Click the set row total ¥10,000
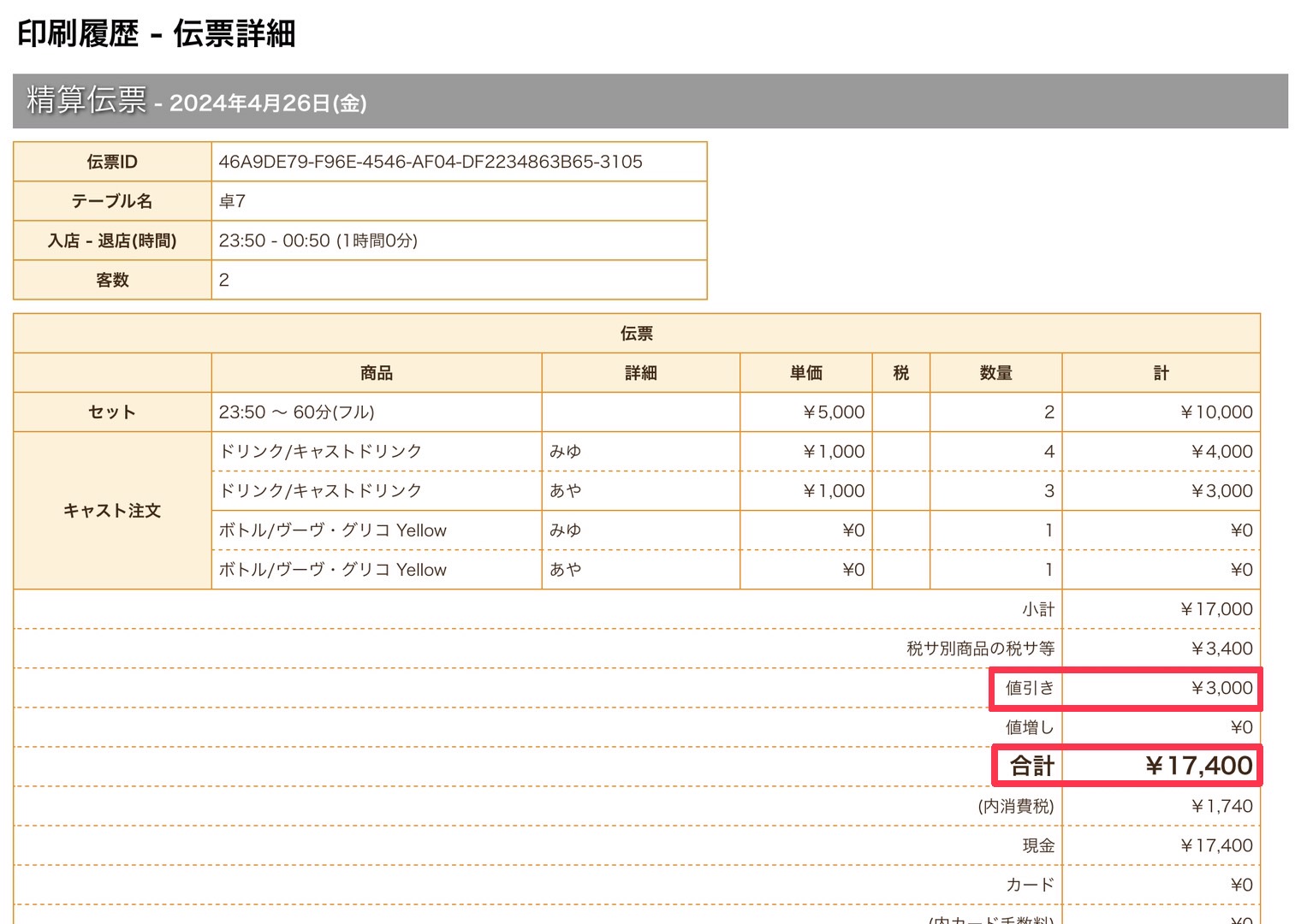 click(x=1215, y=412)
